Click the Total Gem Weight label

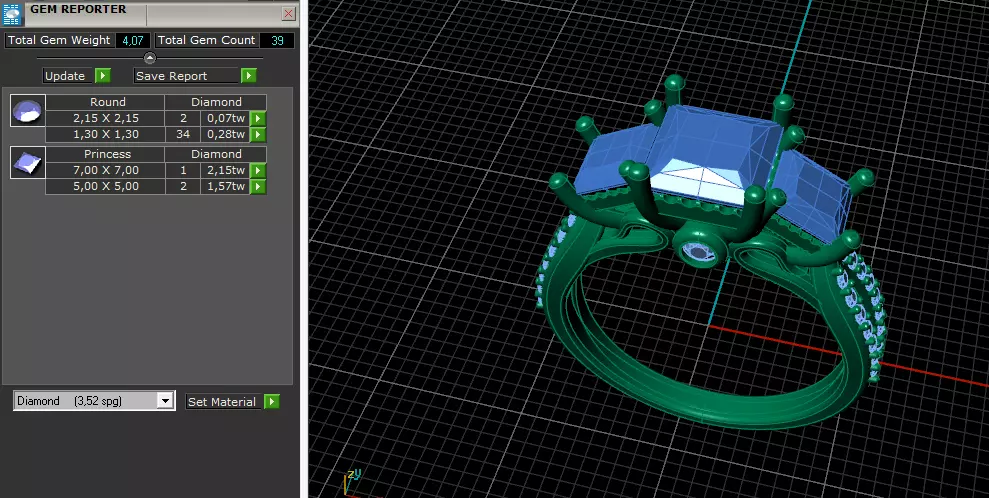tap(59, 40)
